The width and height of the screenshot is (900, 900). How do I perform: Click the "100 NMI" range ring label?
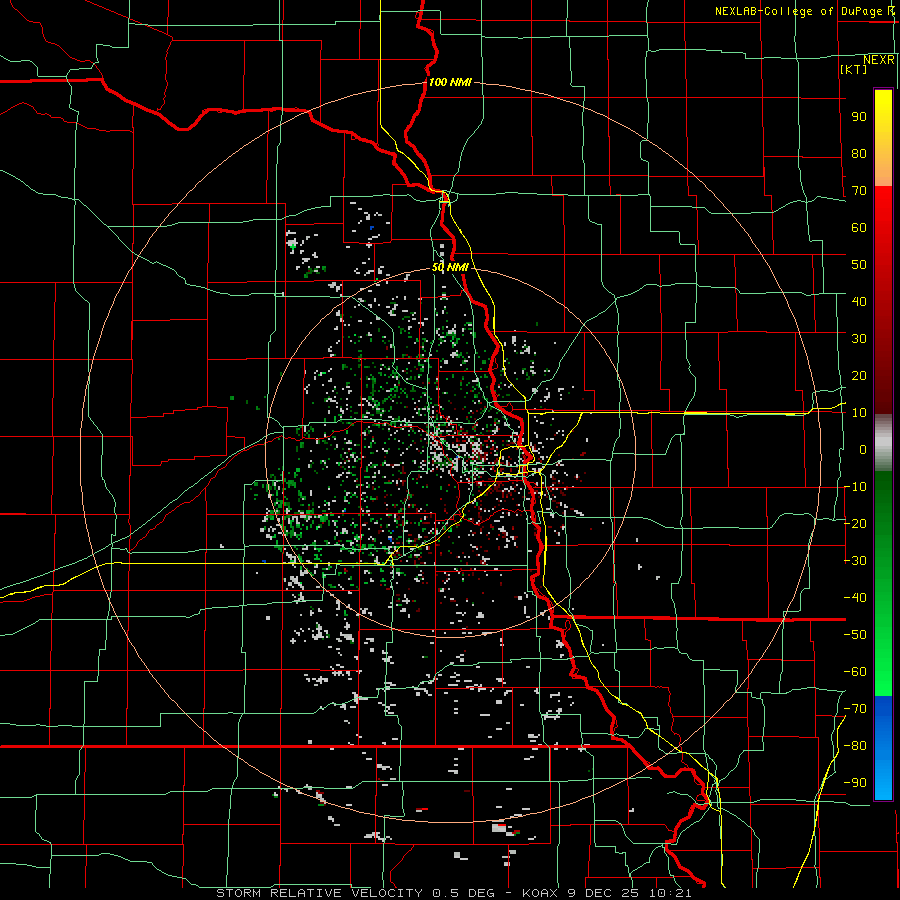coord(450,82)
